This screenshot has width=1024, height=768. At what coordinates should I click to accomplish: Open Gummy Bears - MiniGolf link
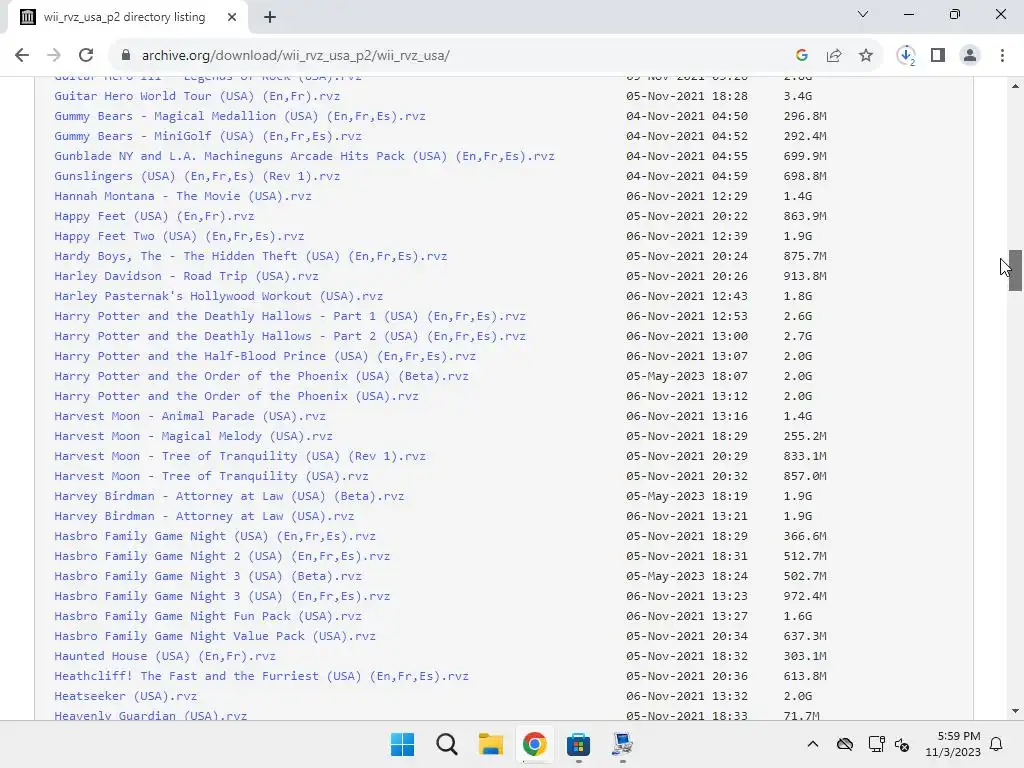pos(208,136)
